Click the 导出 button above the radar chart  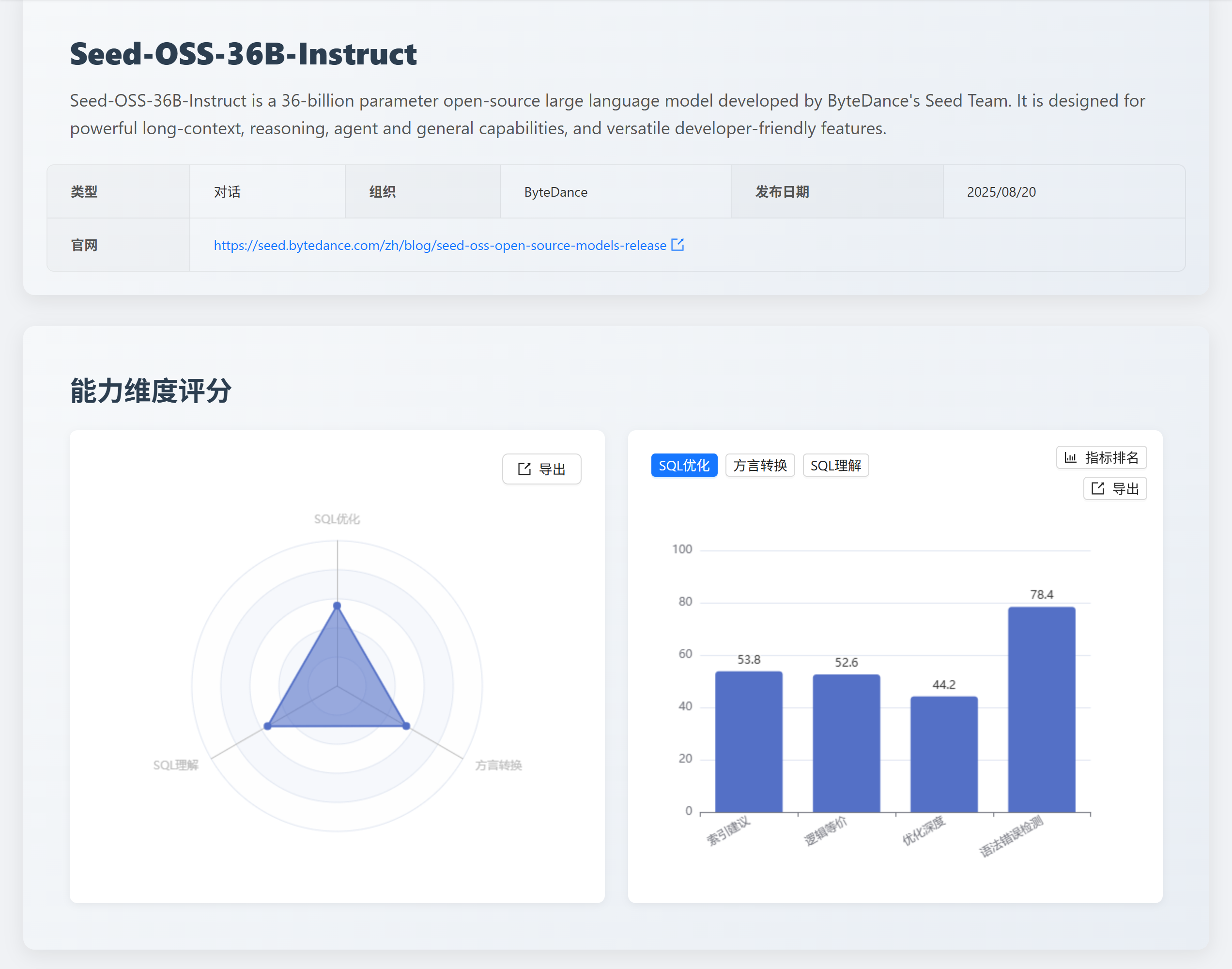tap(541, 469)
